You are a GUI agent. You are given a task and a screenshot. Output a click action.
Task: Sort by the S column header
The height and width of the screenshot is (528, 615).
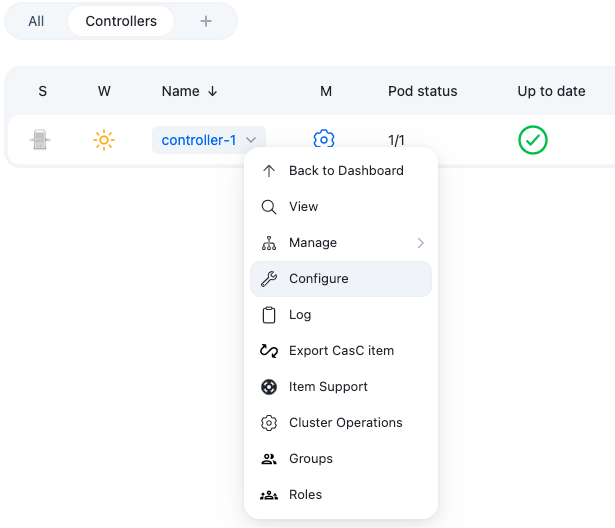[x=42, y=91]
